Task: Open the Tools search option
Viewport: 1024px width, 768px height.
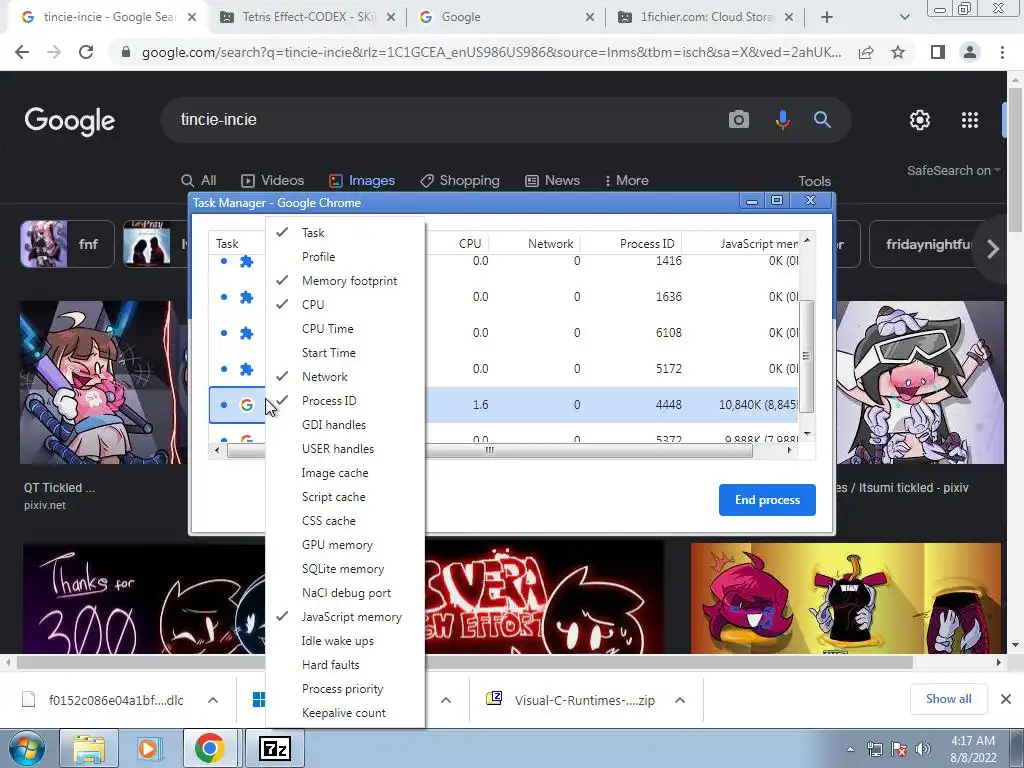Action: click(814, 181)
